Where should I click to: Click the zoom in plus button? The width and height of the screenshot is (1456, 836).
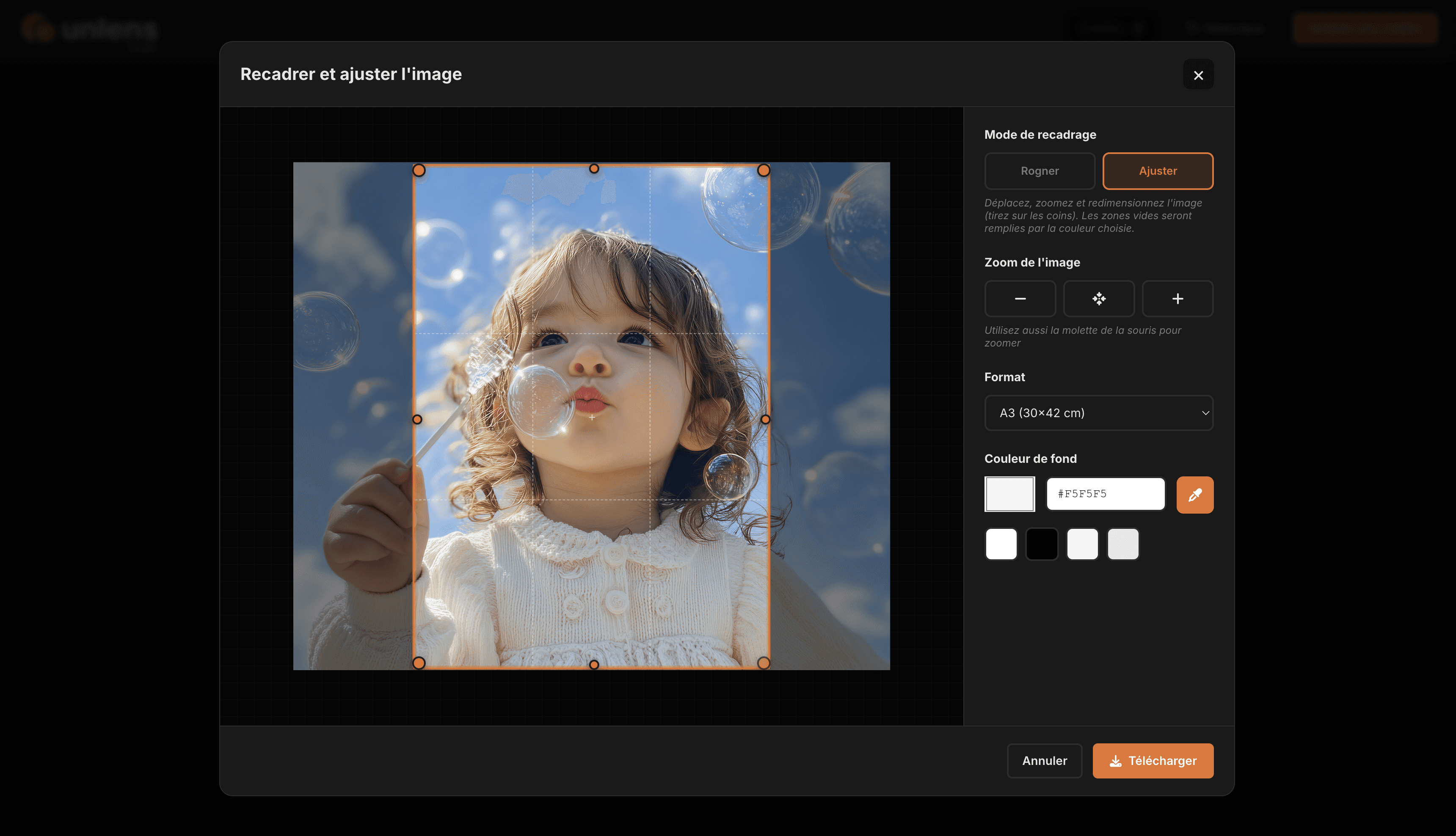1177,299
